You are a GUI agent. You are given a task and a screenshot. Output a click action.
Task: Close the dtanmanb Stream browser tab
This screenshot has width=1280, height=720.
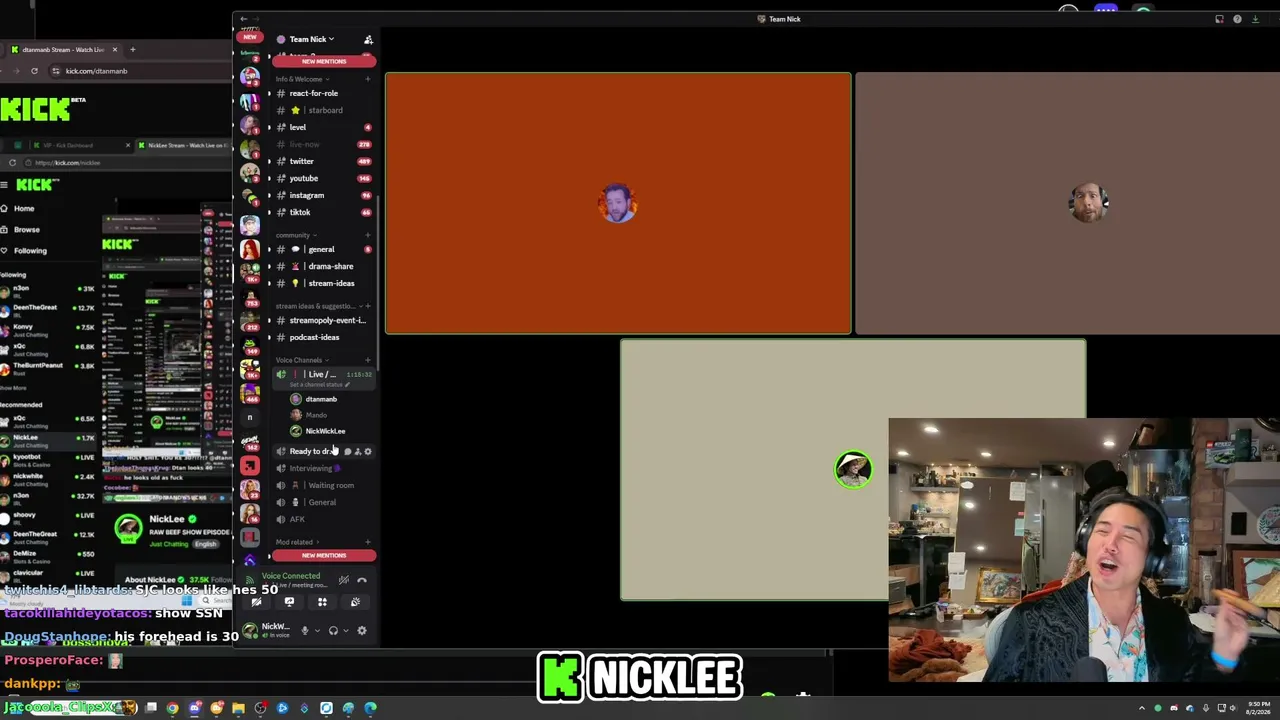(x=115, y=49)
